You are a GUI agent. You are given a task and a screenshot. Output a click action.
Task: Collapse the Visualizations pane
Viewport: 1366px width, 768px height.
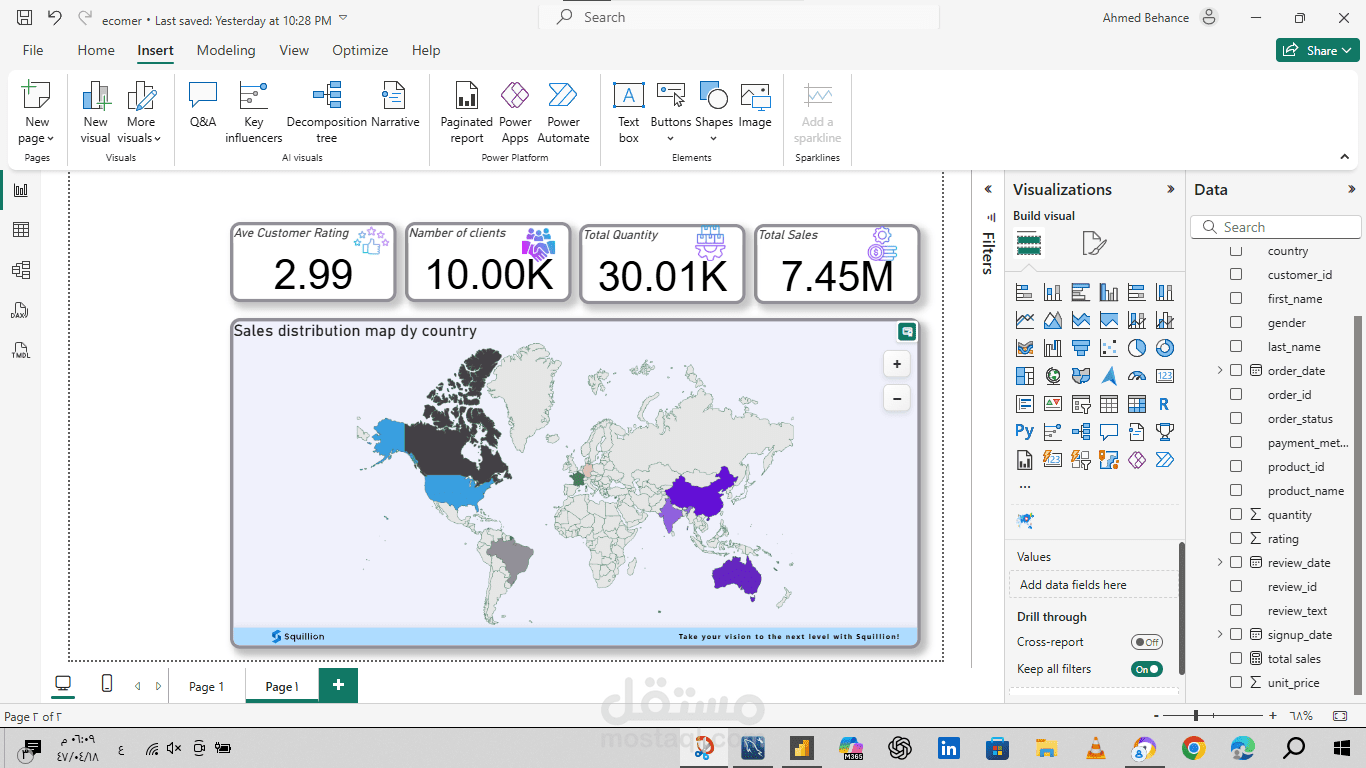tap(1171, 189)
